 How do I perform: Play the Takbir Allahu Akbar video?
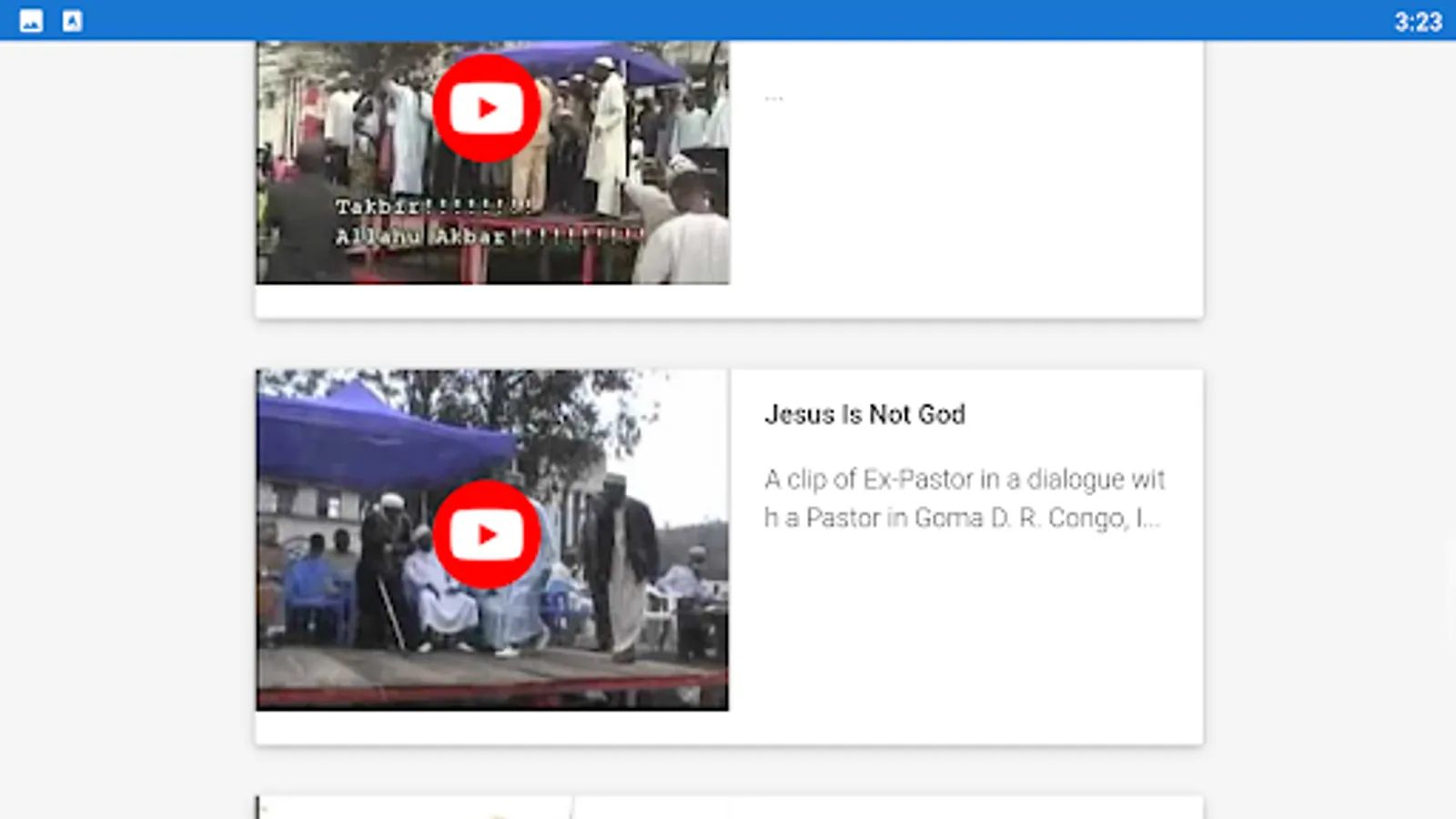click(487, 108)
